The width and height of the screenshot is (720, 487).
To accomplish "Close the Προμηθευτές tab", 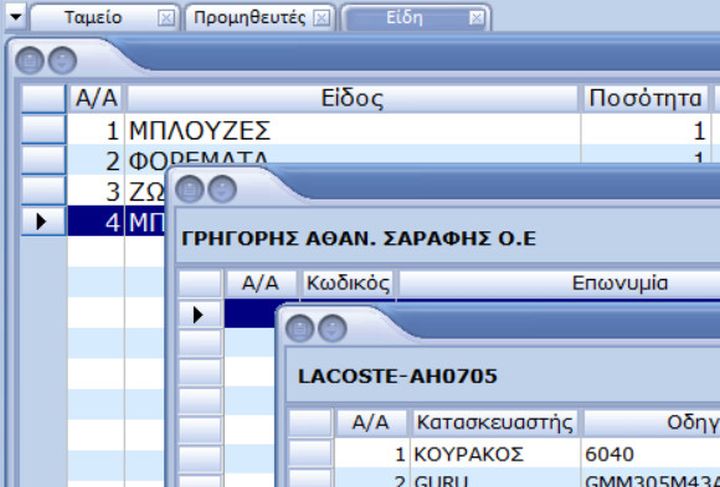I will (321, 18).
